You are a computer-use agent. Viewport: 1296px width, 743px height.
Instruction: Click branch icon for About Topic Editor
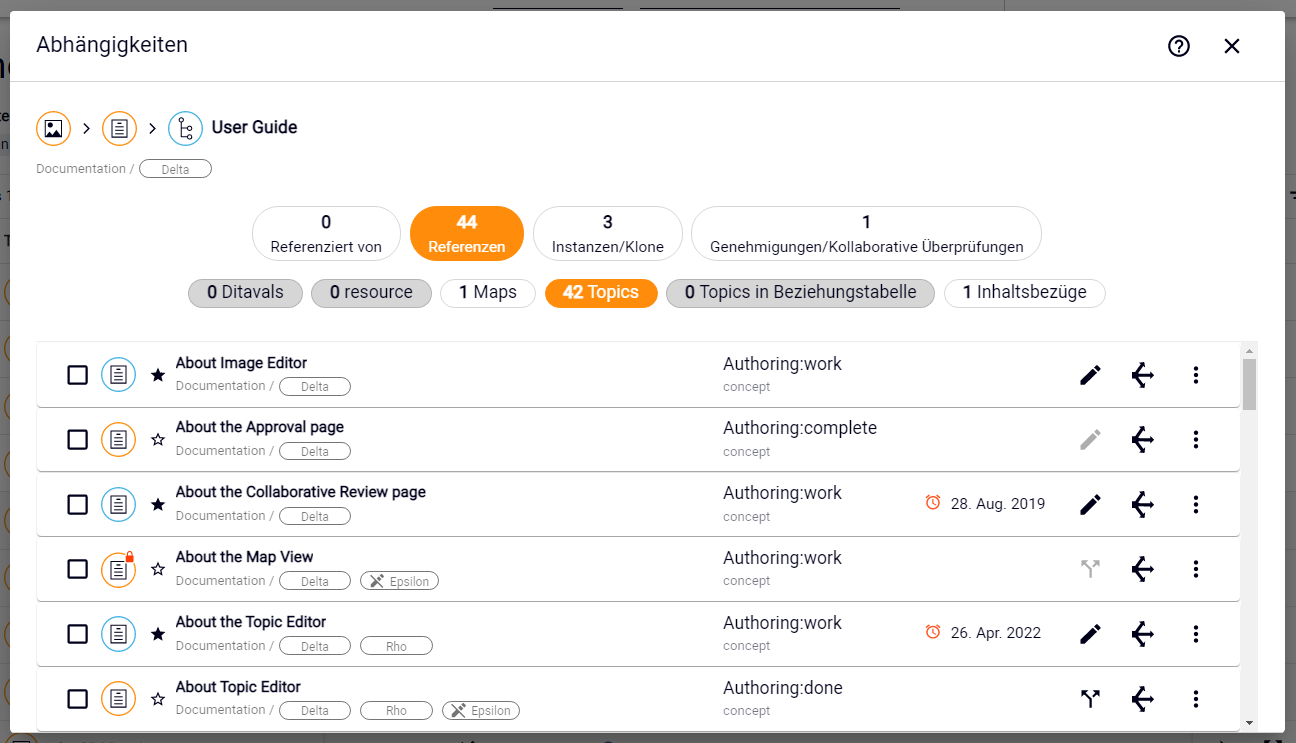(1090, 699)
